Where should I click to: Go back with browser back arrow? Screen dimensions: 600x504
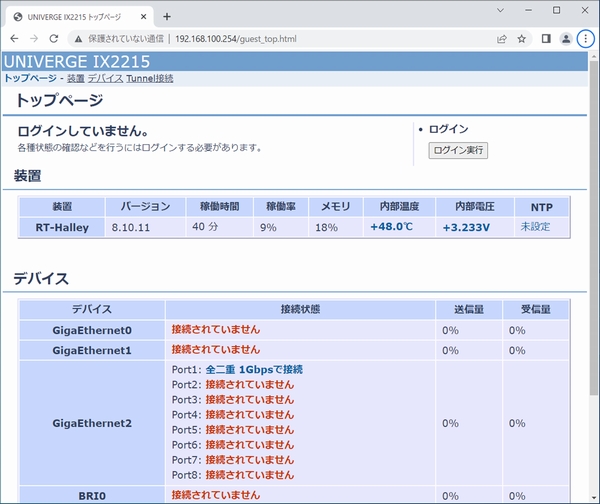[x=14, y=39]
